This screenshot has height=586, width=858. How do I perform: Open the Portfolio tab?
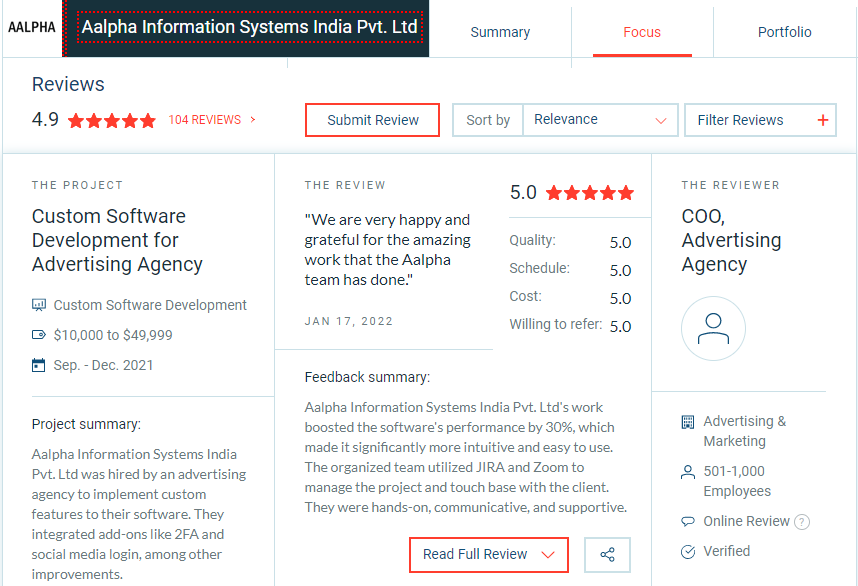(x=784, y=32)
